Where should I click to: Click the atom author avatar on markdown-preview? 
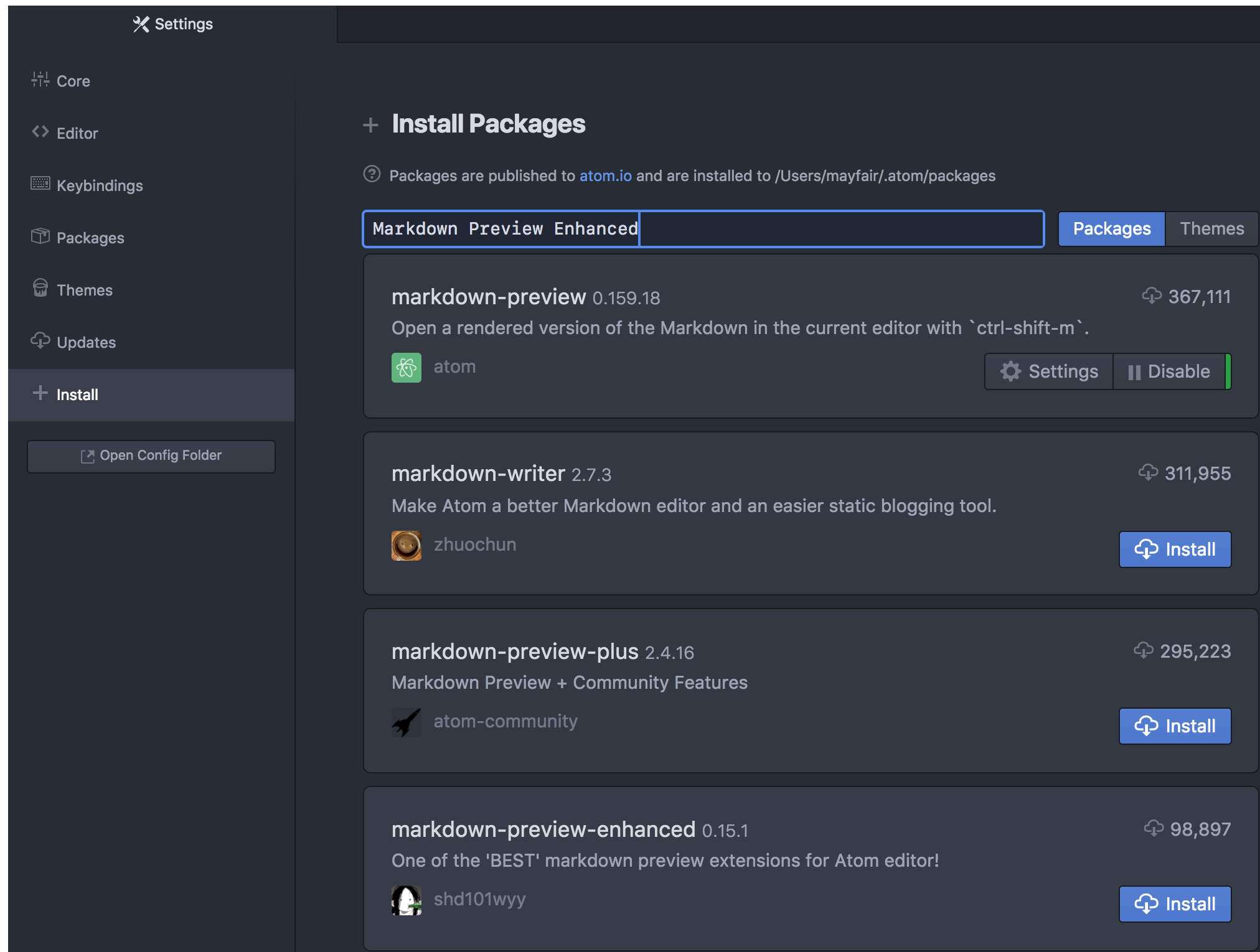[x=406, y=367]
